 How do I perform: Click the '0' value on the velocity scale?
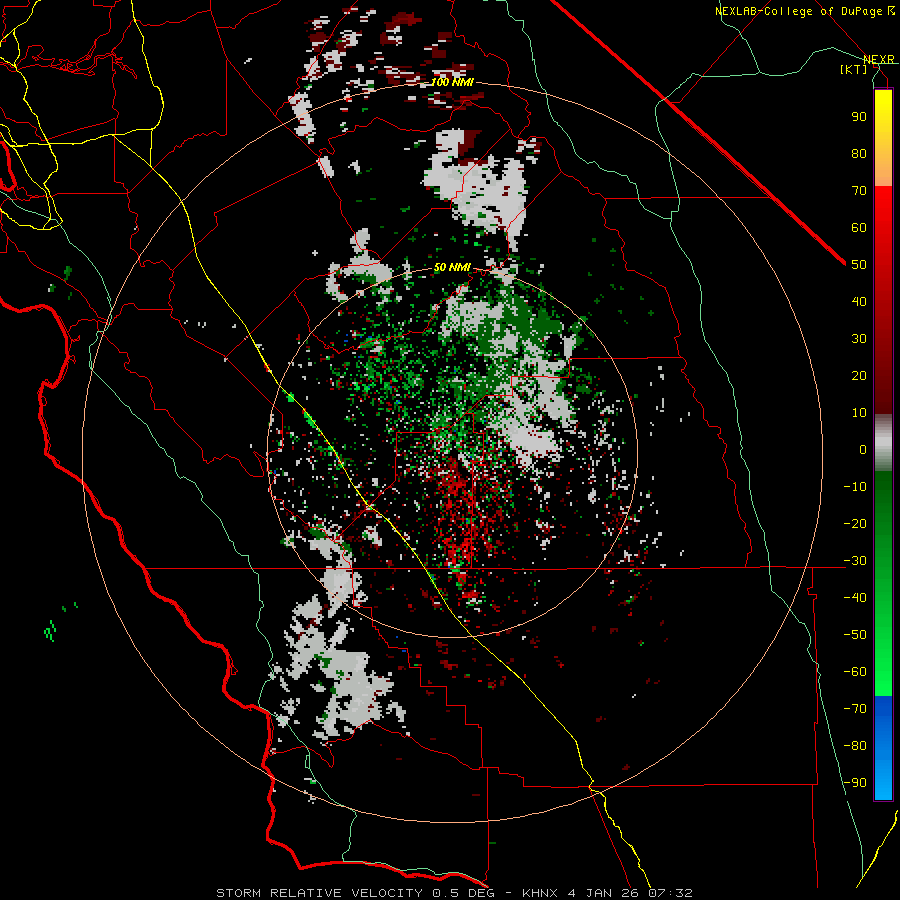pyautogui.click(x=863, y=449)
